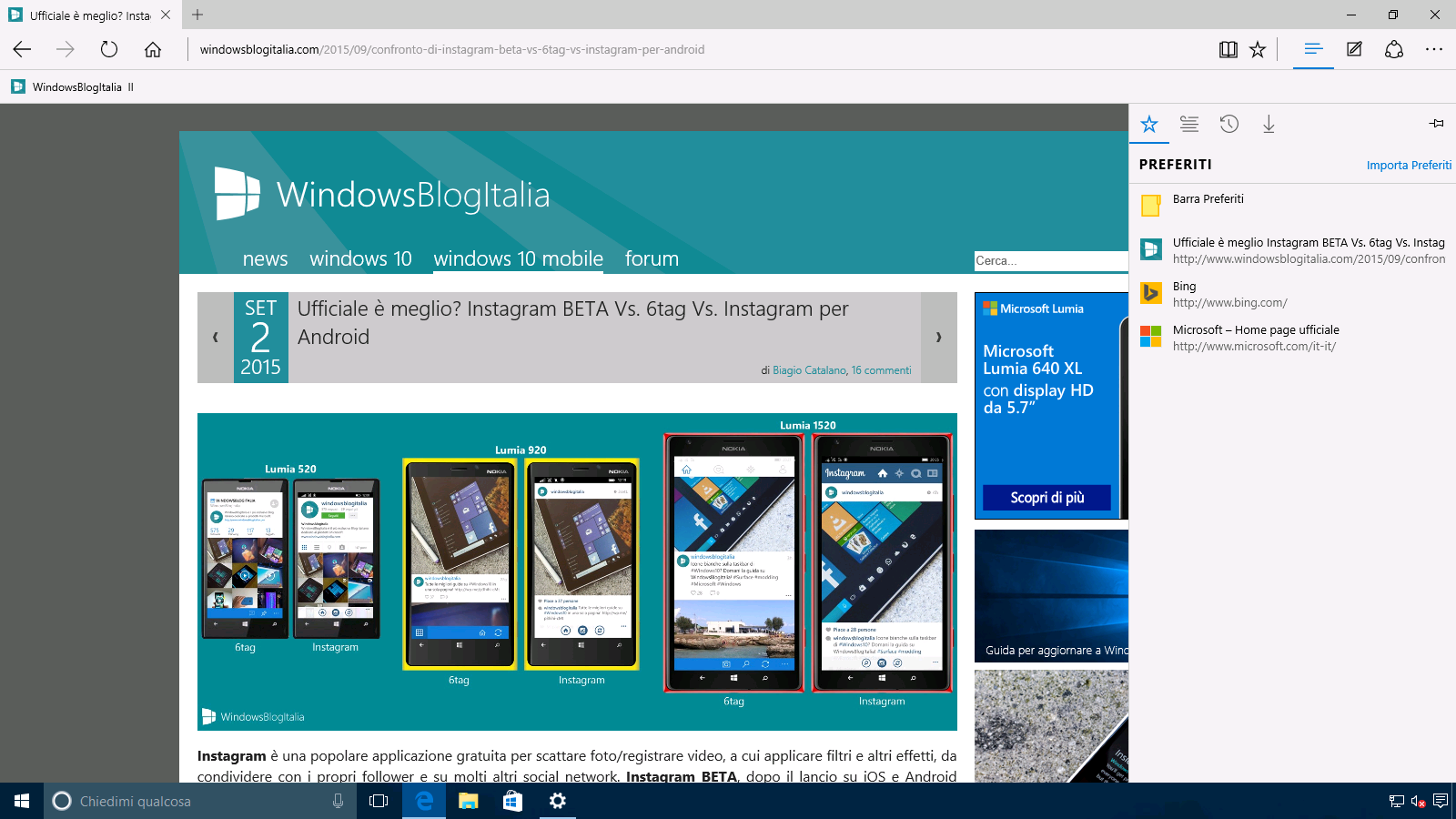Open the news menu item
This screenshot has height=819, width=1456.
[x=265, y=258]
